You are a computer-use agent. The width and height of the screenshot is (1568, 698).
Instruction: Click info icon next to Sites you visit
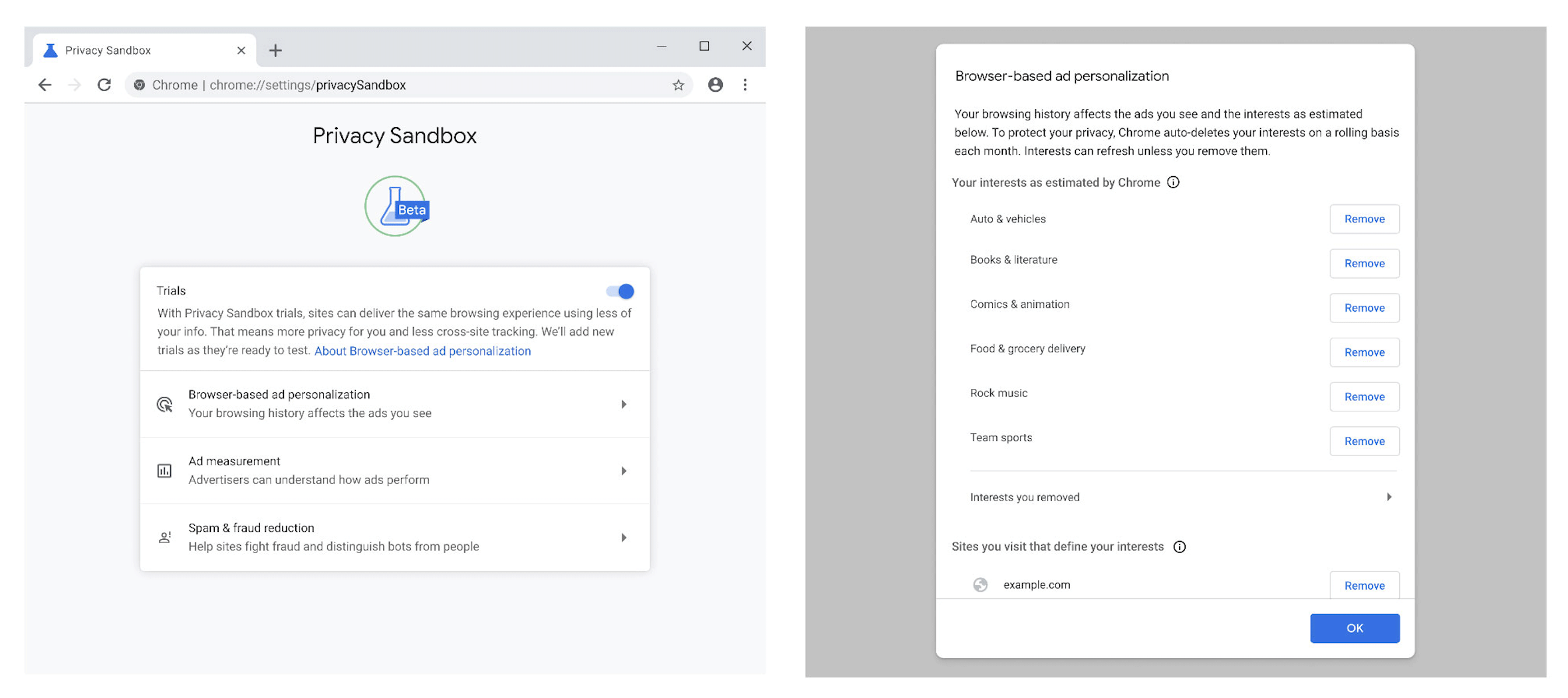(1179, 546)
